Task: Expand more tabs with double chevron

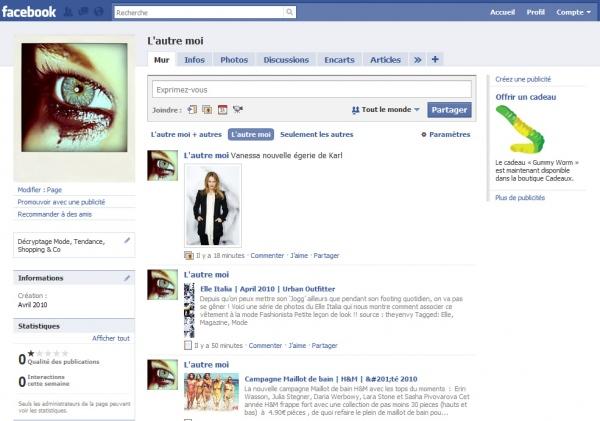Action: point(417,60)
